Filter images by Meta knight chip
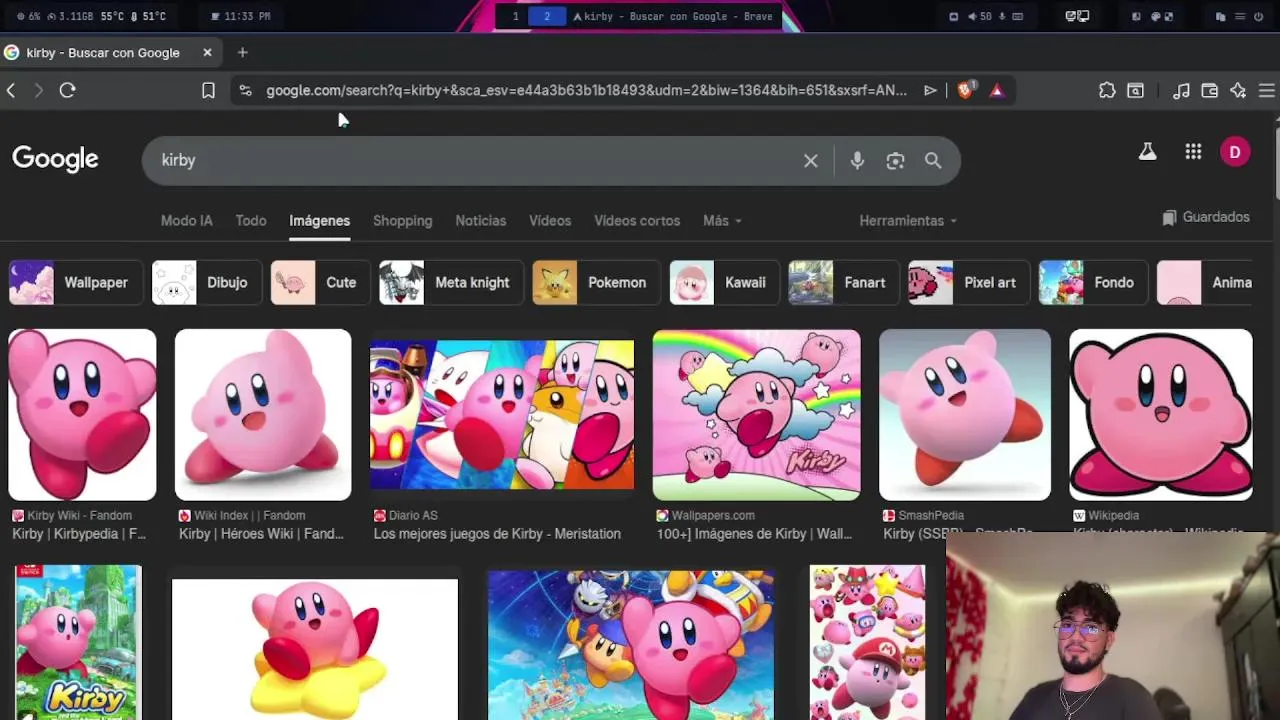The width and height of the screenshot is (1280, 720). click(x=449, y=283)
